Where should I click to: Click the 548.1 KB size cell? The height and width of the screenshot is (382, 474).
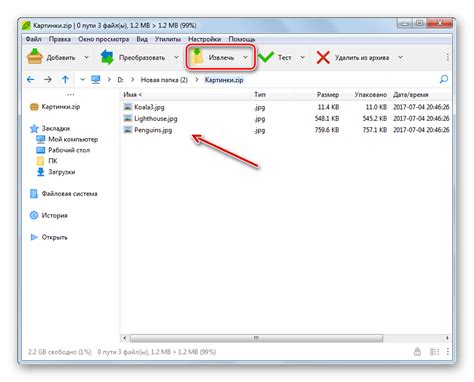[x=327, y=118]
